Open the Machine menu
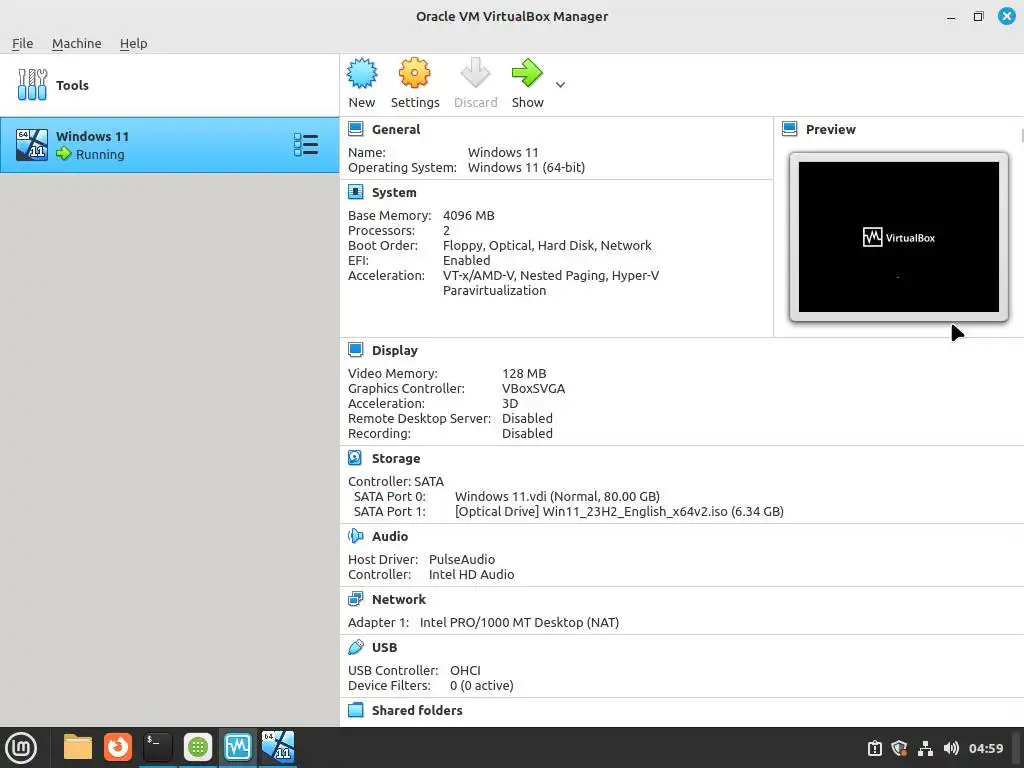The image size is (1024, 768). pyautogui.click(x=76, y=43)
